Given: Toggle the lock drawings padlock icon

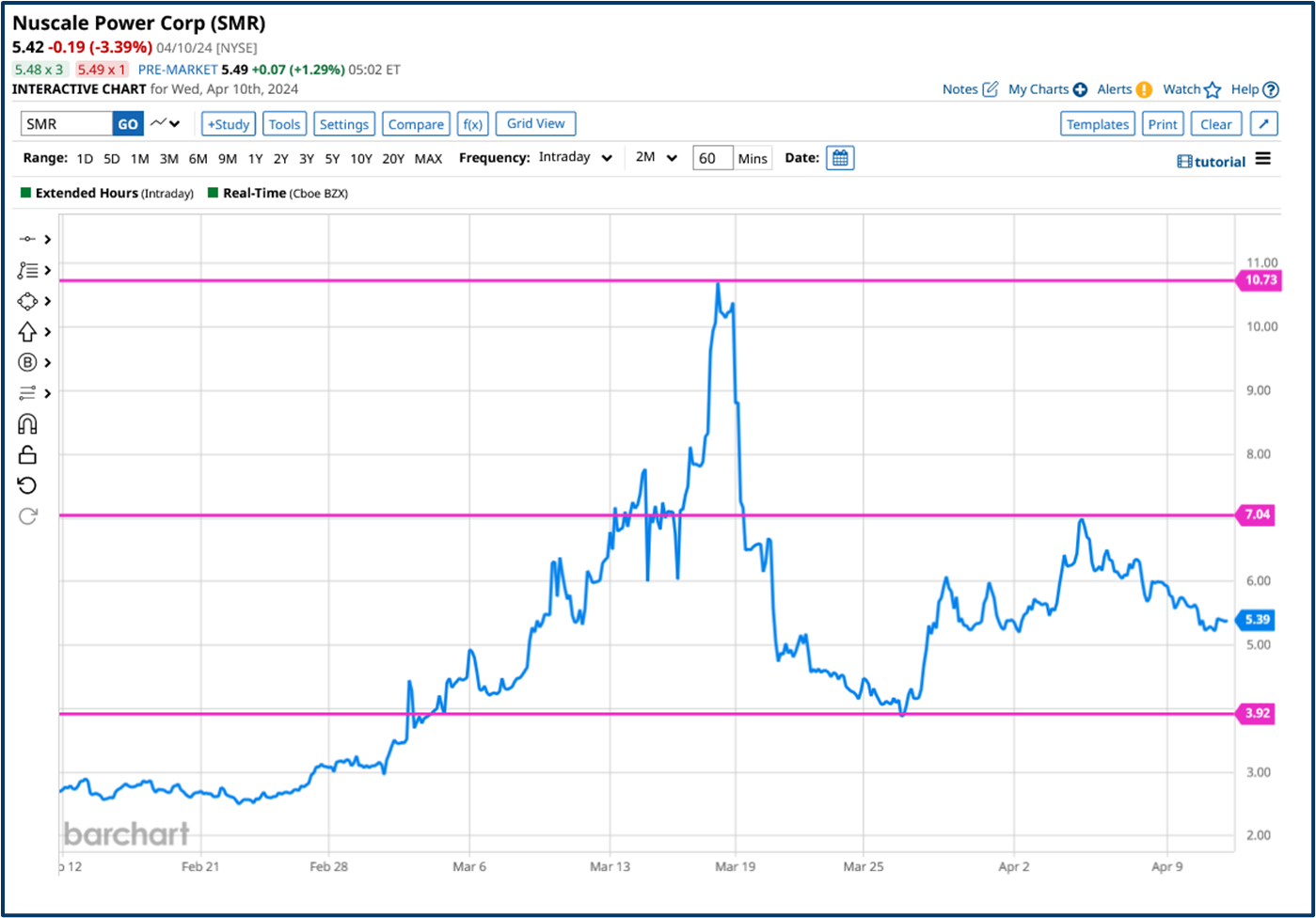Looking at the screenshot, I should point(27,455).
